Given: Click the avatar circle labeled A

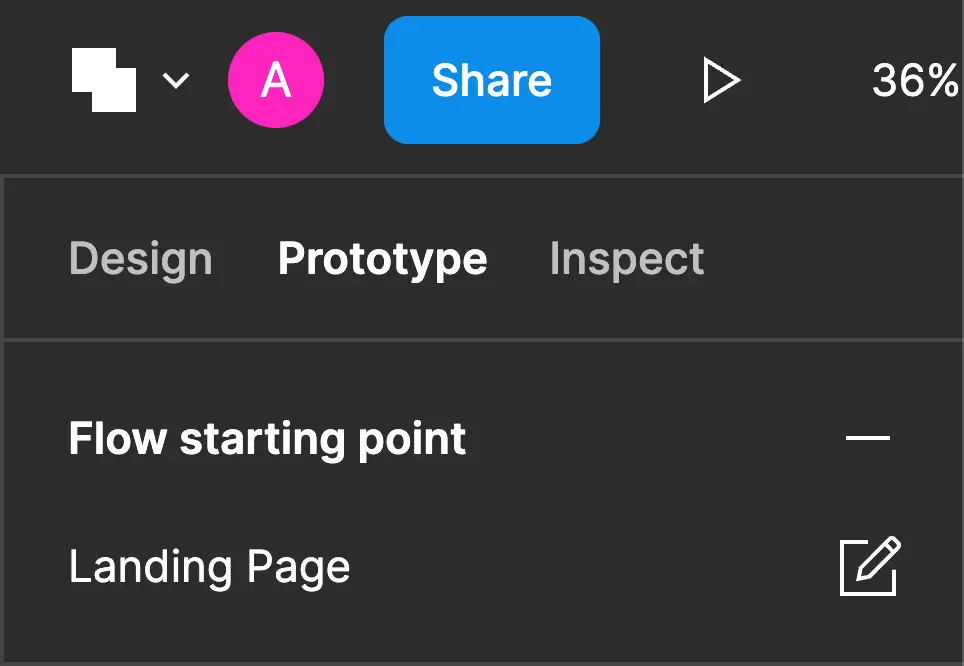Looking at the screenshot, I should [x=276, y=80].
